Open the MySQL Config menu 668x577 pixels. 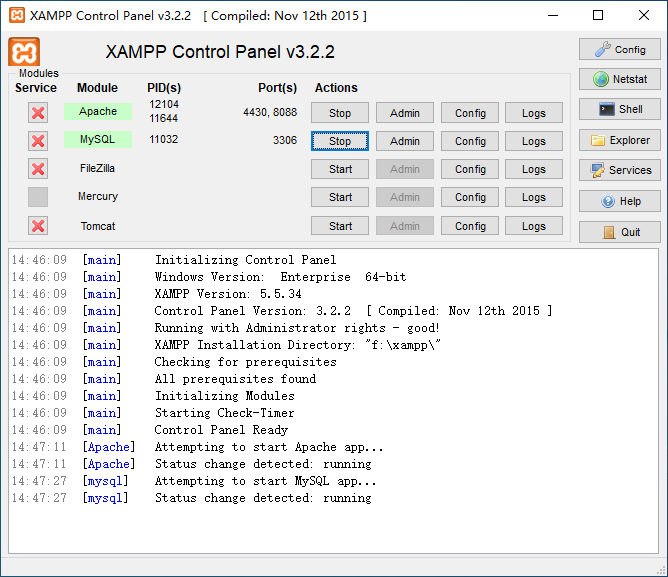pos(470,141)
